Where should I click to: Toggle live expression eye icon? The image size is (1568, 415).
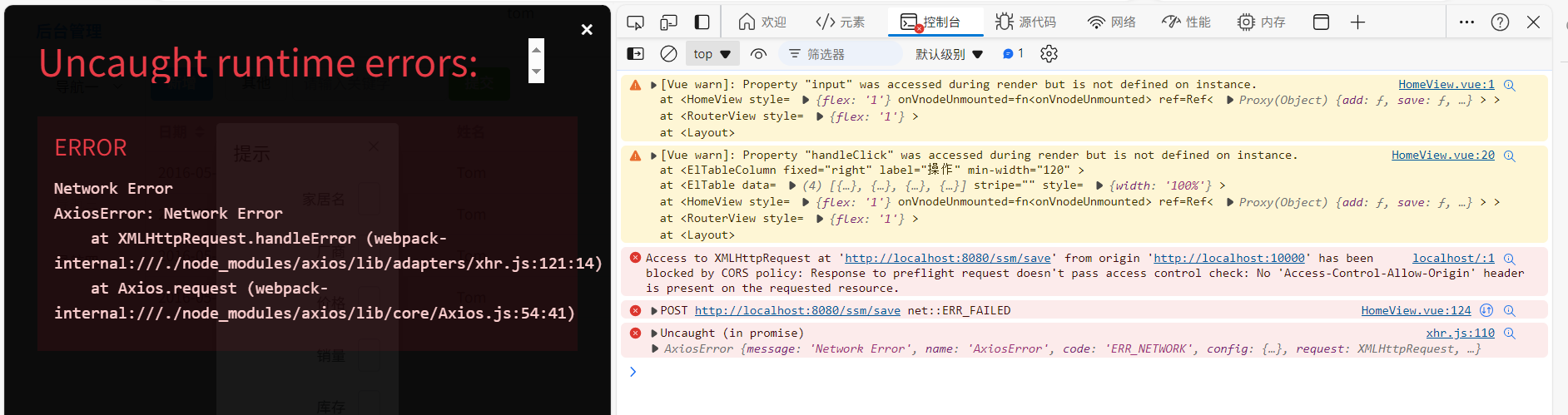click(x=758, y=54)
